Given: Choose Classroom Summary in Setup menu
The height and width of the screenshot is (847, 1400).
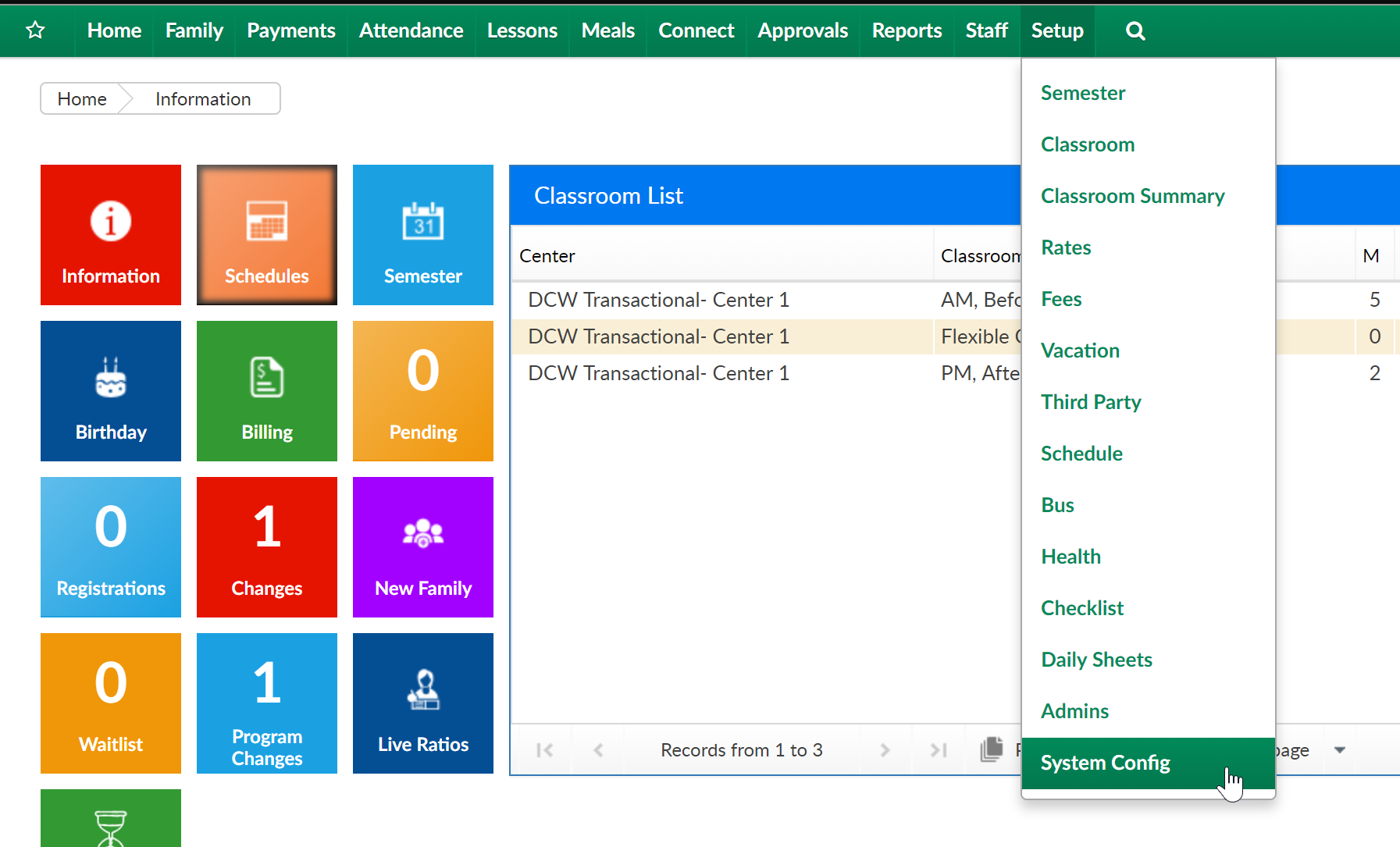Looking at the screenshot, I should click(1132, 196).
